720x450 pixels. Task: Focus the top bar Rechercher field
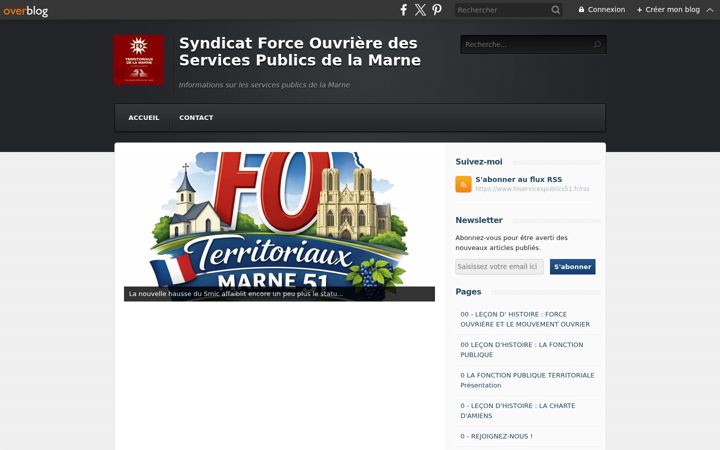pos(503,10)
